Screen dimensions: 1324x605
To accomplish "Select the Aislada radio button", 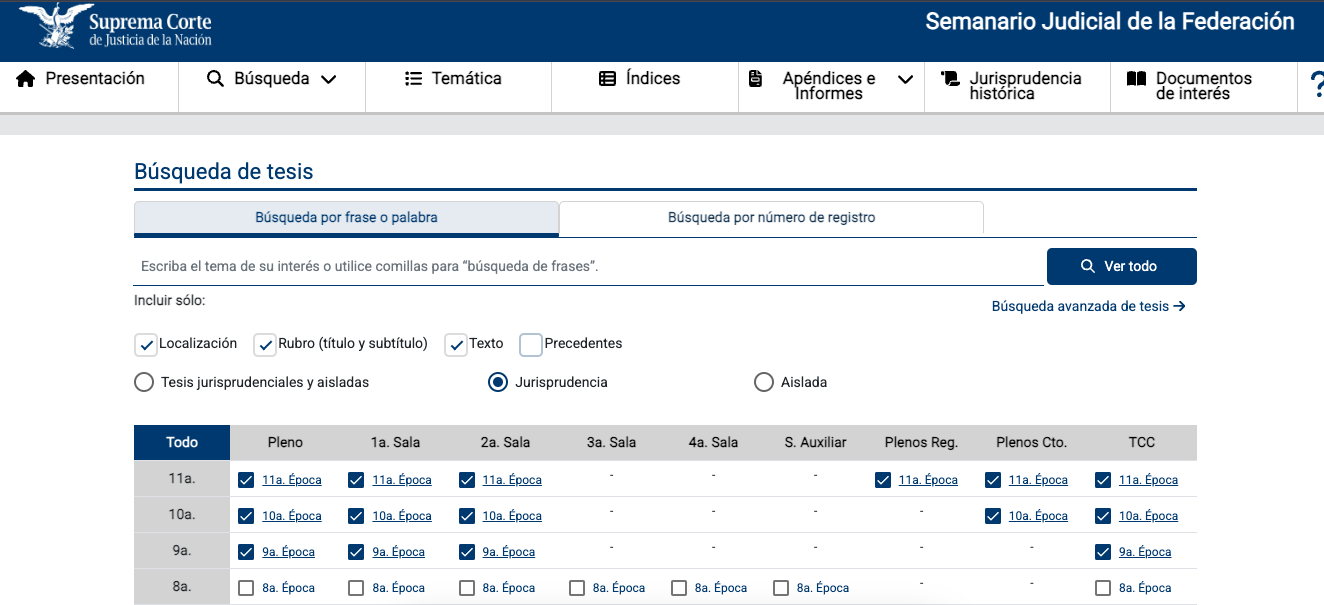I will click(764, 382).
